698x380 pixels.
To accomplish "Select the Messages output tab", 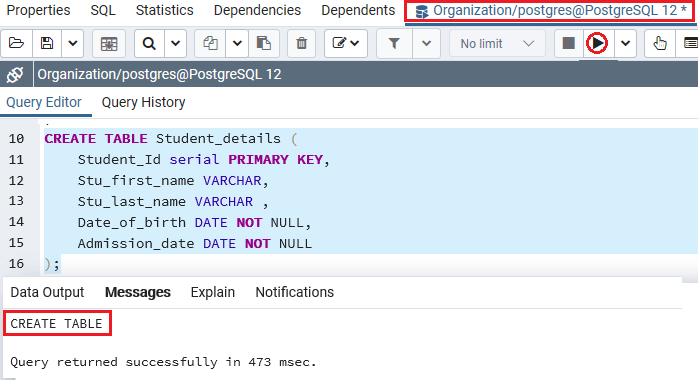I will (138, 292).
